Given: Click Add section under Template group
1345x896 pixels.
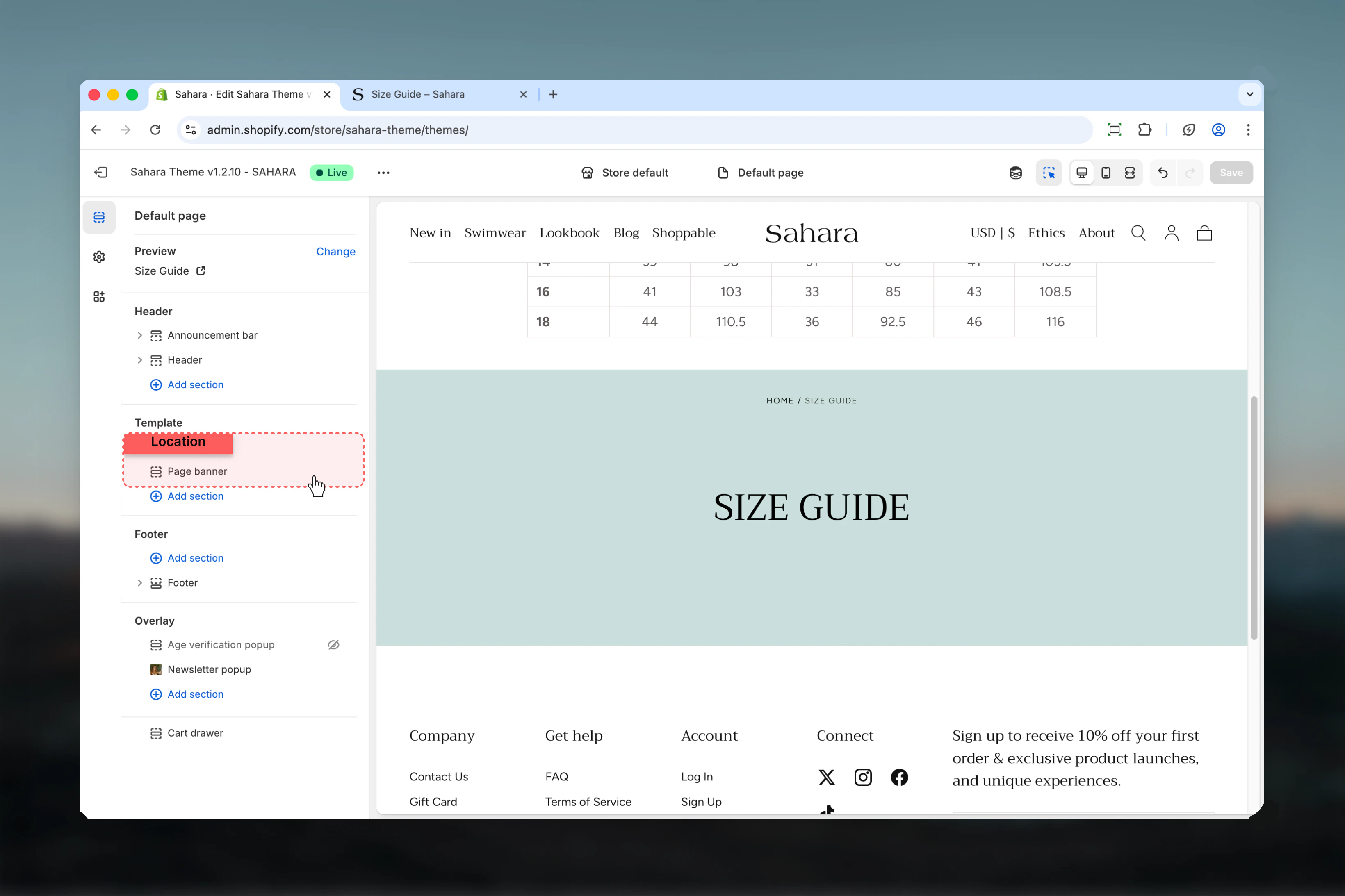Looking at the screenshot, I should [186, 496].
